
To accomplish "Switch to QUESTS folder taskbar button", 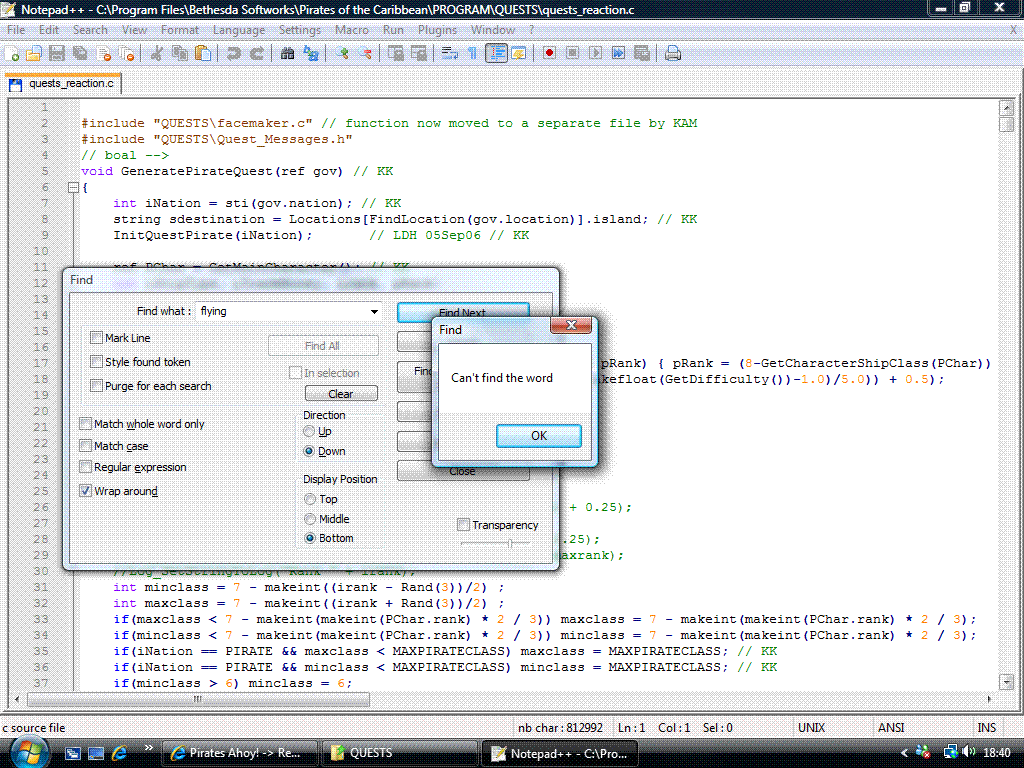I will click(x=398, y=753).
